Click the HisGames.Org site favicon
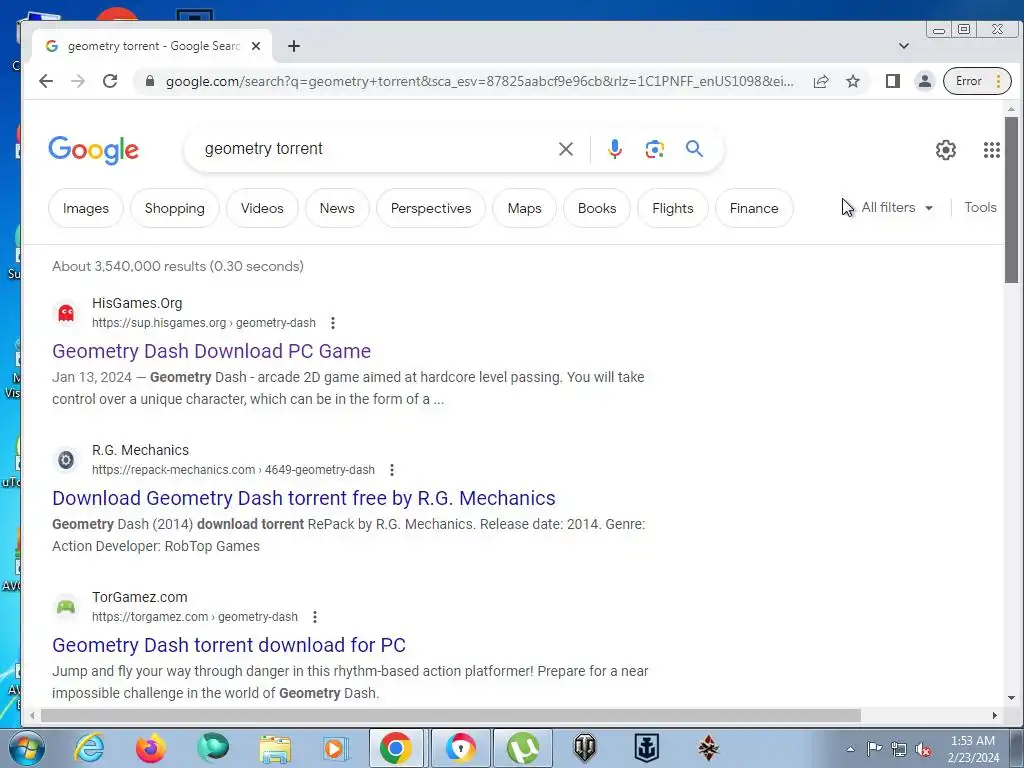The width and height of the screenshot is (1024, 768). point(66,313)
